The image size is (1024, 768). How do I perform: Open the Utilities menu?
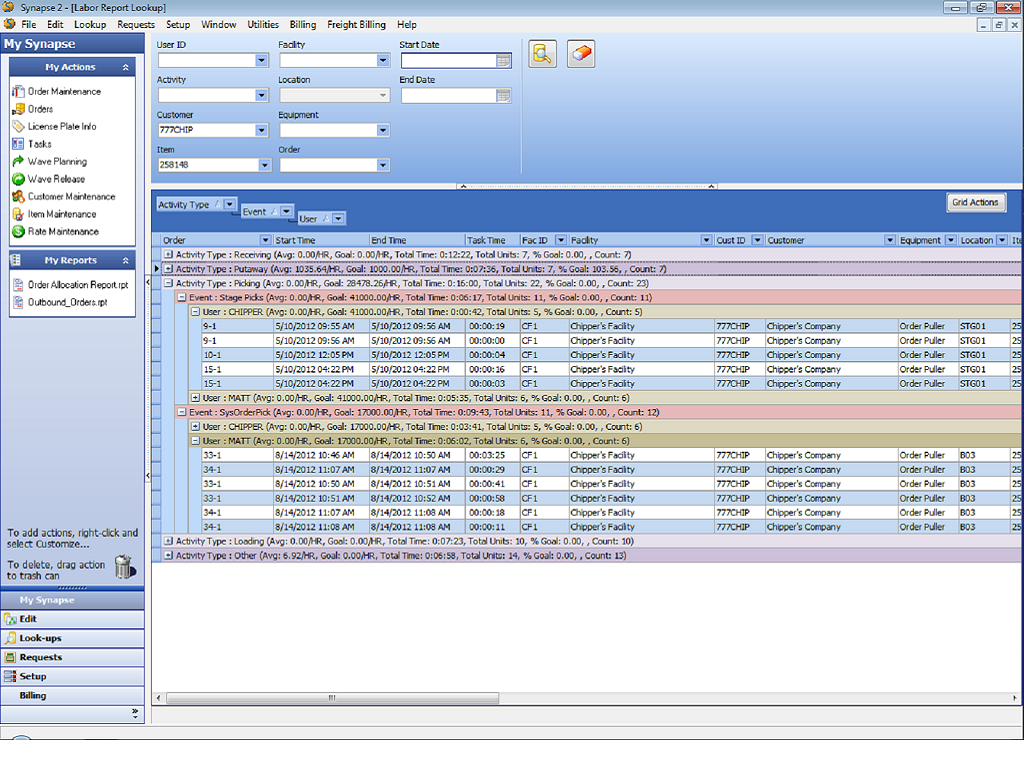click(x=264, y=25)
